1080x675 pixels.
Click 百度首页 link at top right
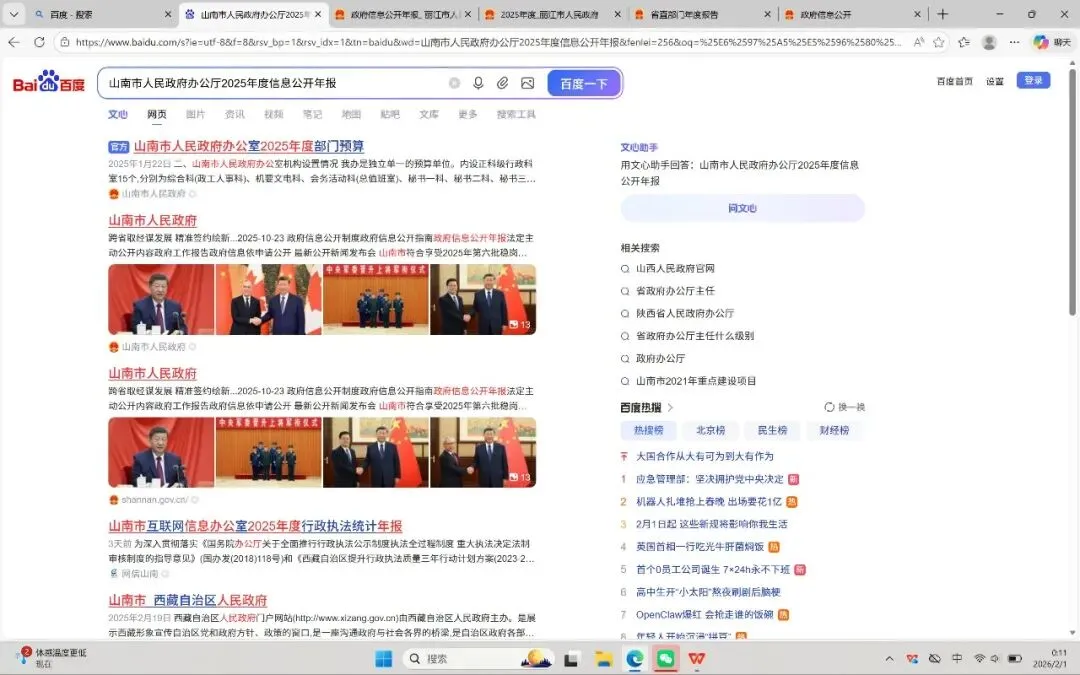955,81
